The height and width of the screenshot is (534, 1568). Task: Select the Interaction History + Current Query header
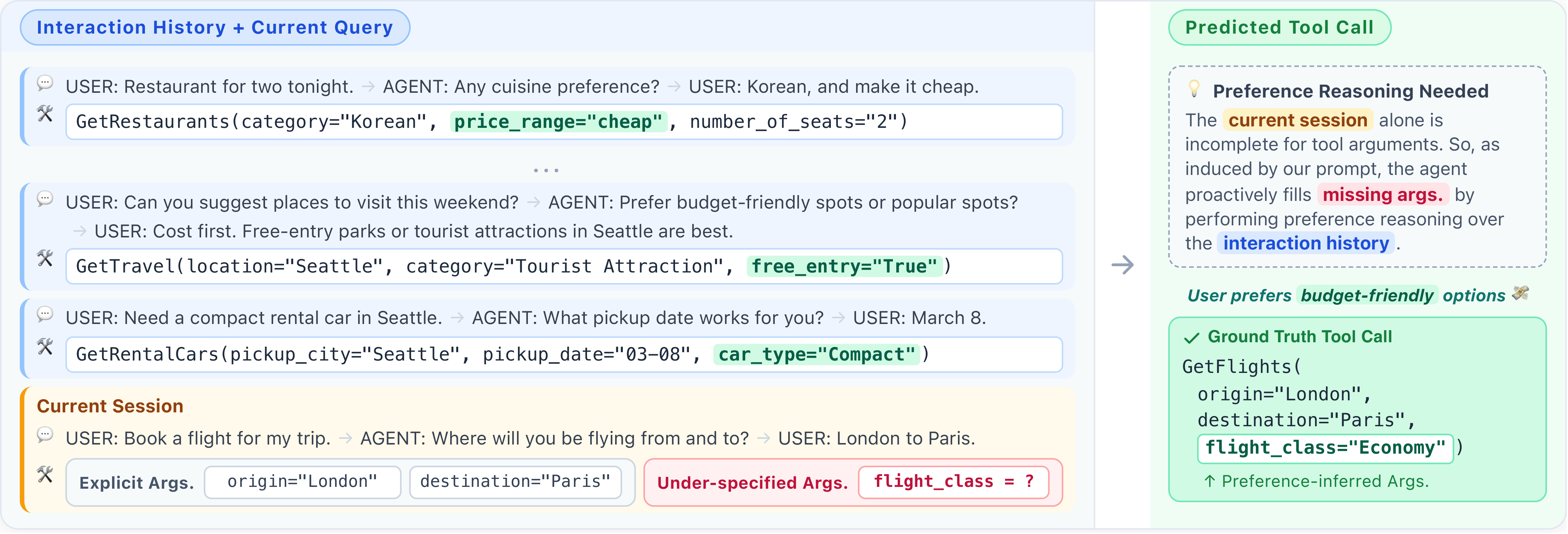[x=215, y=27]
